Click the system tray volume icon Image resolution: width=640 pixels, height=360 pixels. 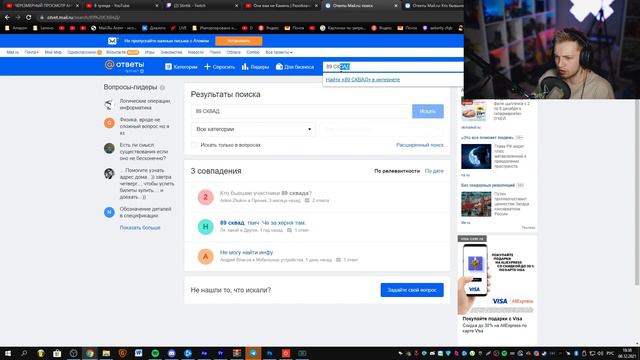pos(600,353)
